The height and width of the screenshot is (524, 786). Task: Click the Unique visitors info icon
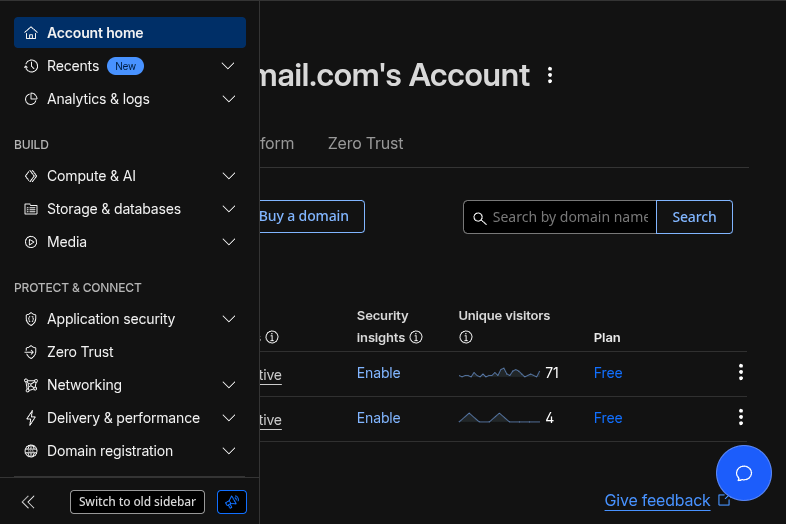465,338
